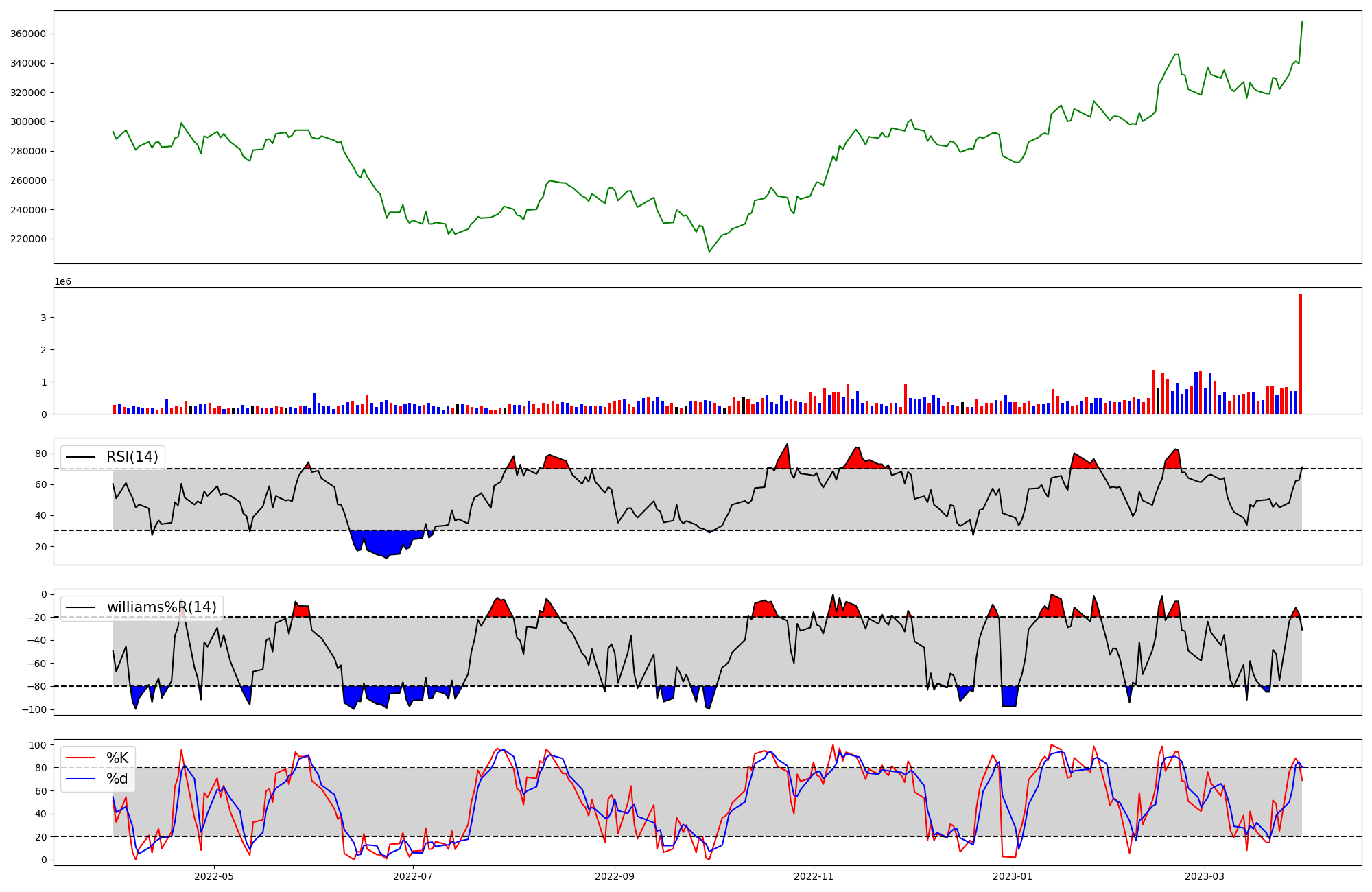The height and width of the screenshot is (892, 1372).
Task: Select the 2023-03 date tick label
Action: 1205,876
